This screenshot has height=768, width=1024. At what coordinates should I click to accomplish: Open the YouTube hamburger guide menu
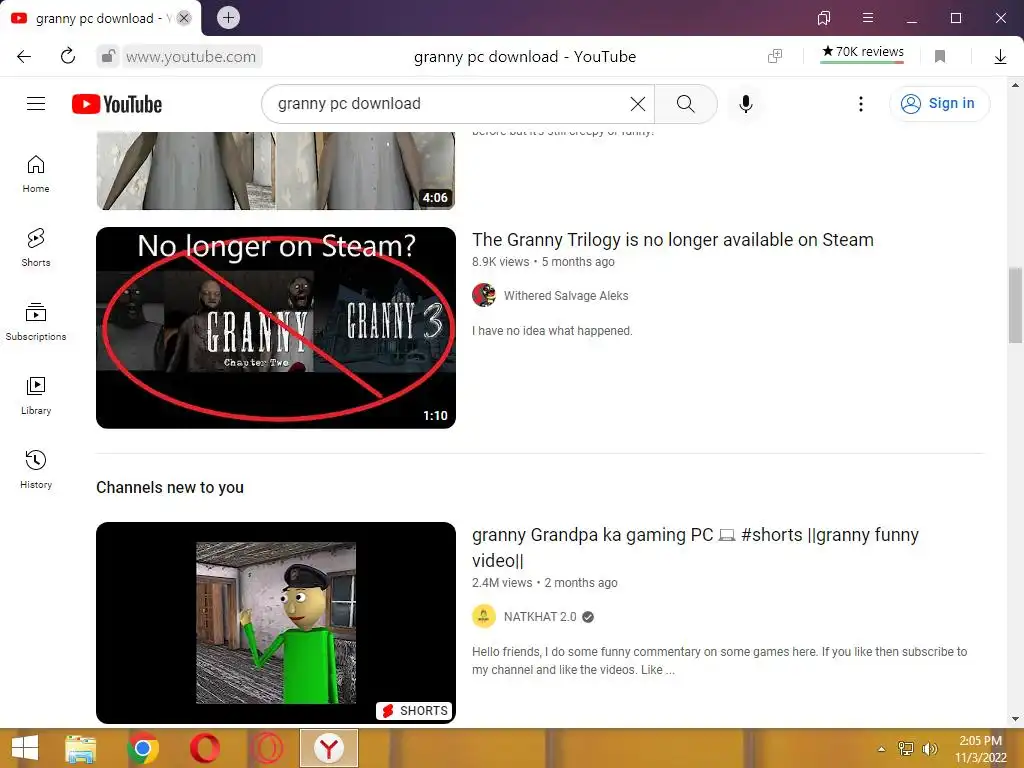tap(36, 104)
